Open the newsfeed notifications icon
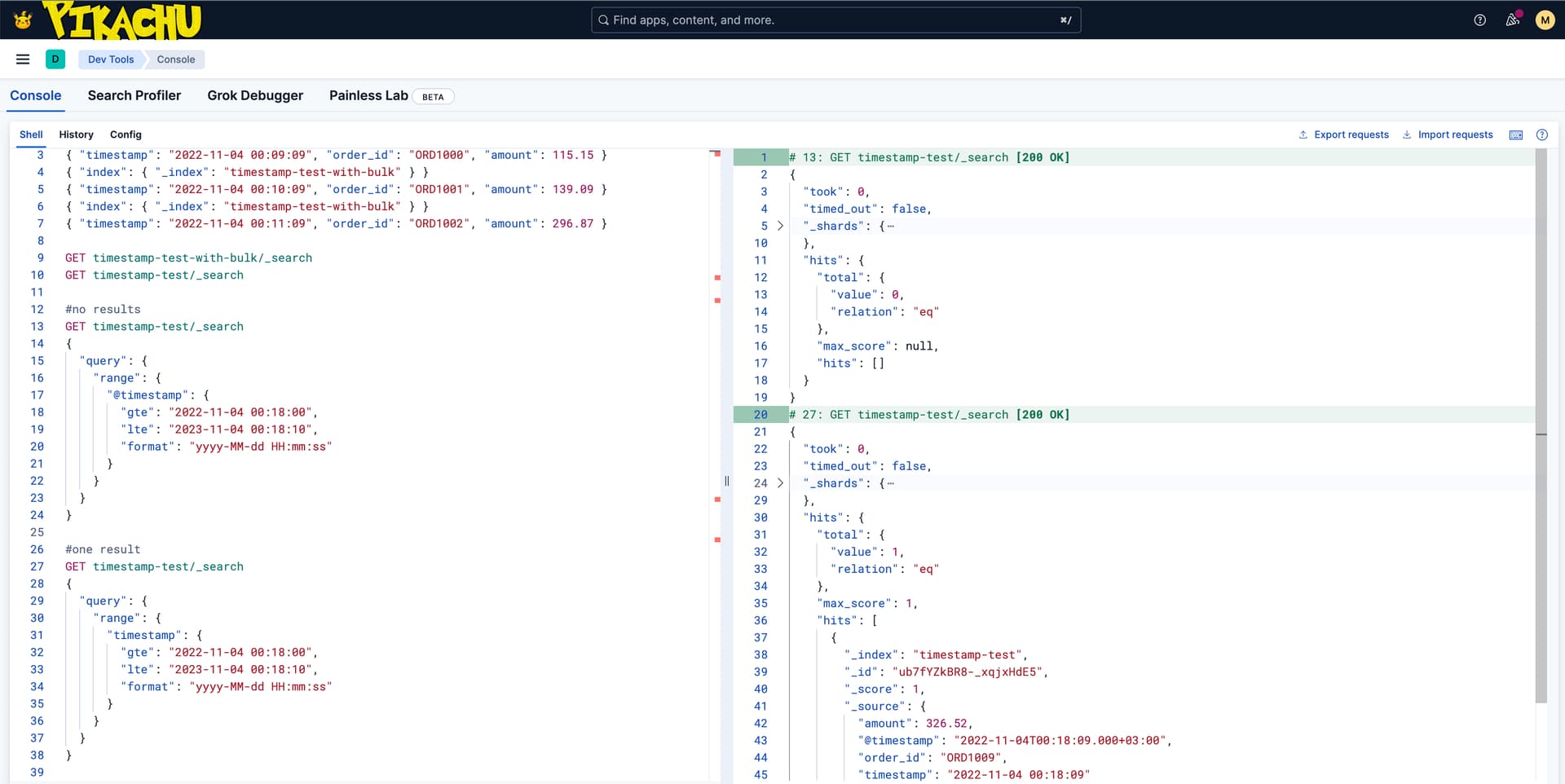This screenshot has width=1565, height=784. pos(1512,20)
